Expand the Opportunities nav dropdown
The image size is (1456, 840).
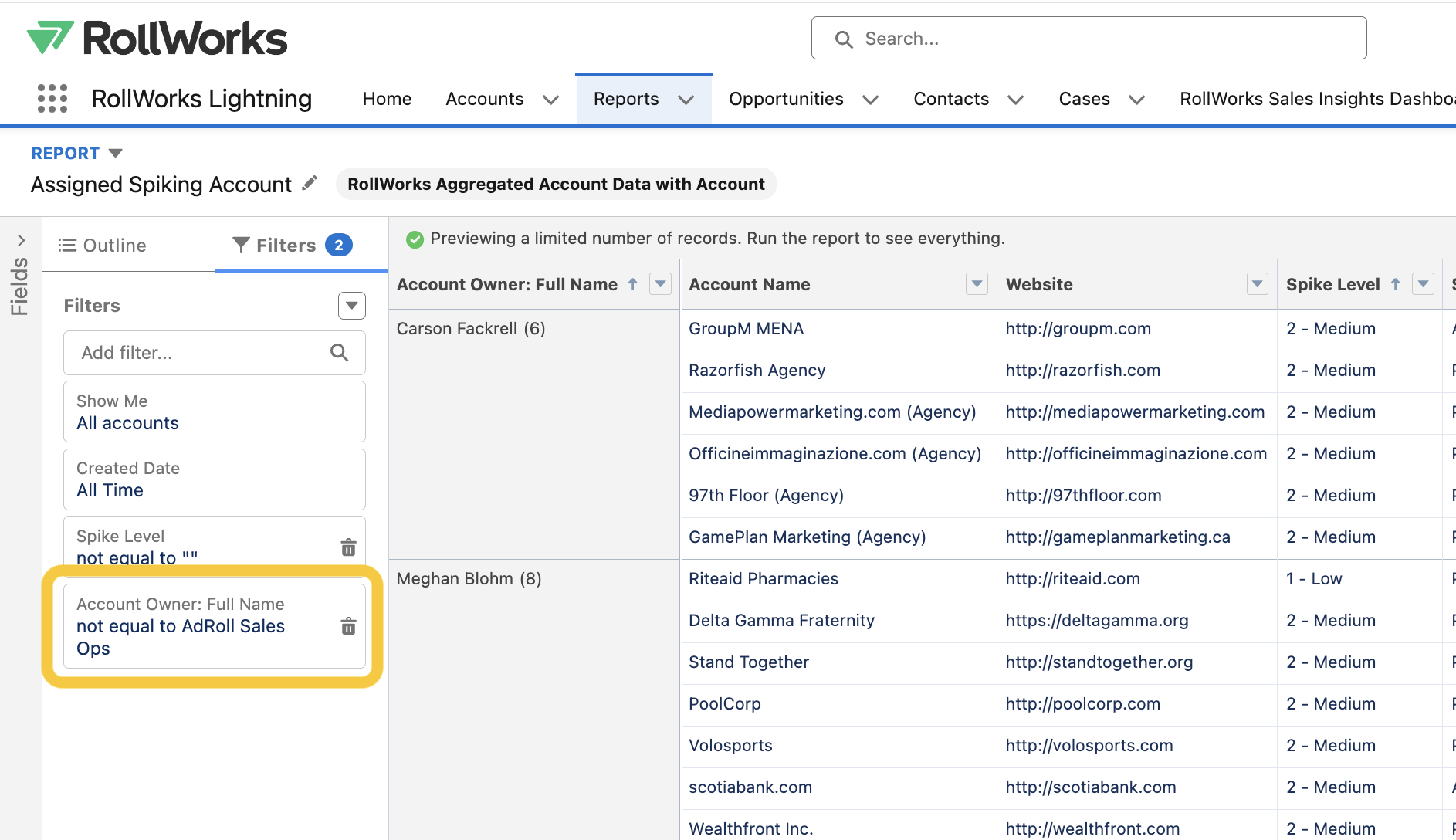click(870, 100)
